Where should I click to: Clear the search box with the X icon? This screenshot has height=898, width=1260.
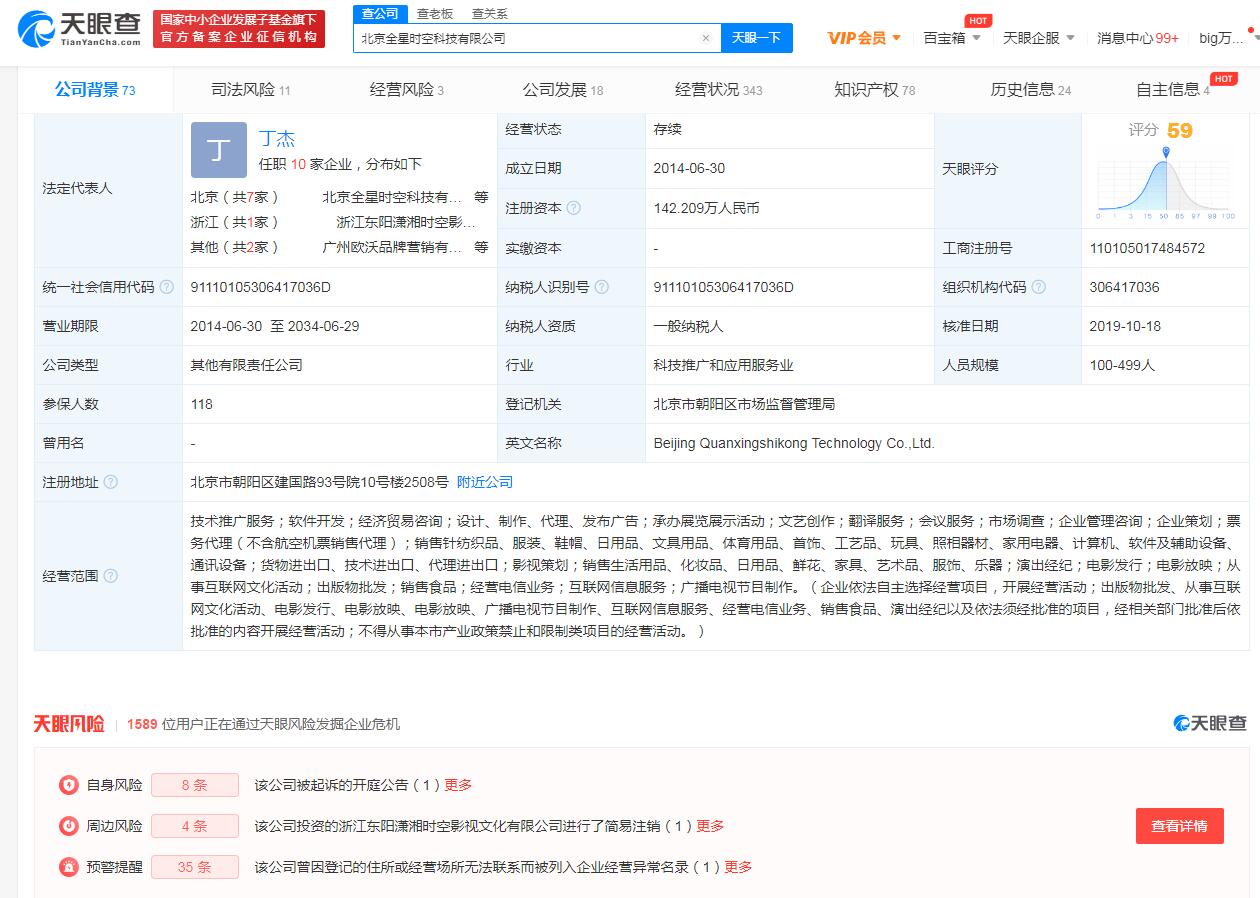(x=705, y=38)
